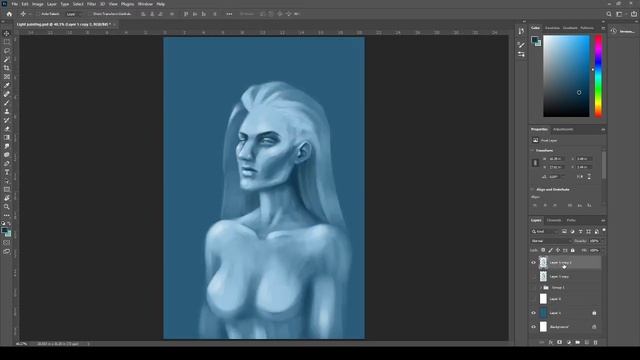Select the Crop tool
Viewport: 640px width, 360px height.
[7, 68]
